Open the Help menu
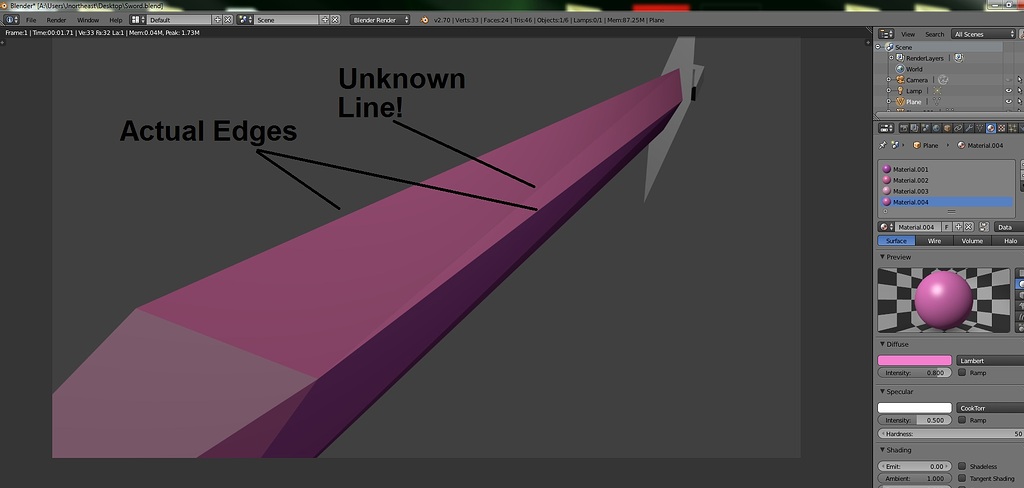This screenshot has width=1024, height=488. [x=116, y=20]
